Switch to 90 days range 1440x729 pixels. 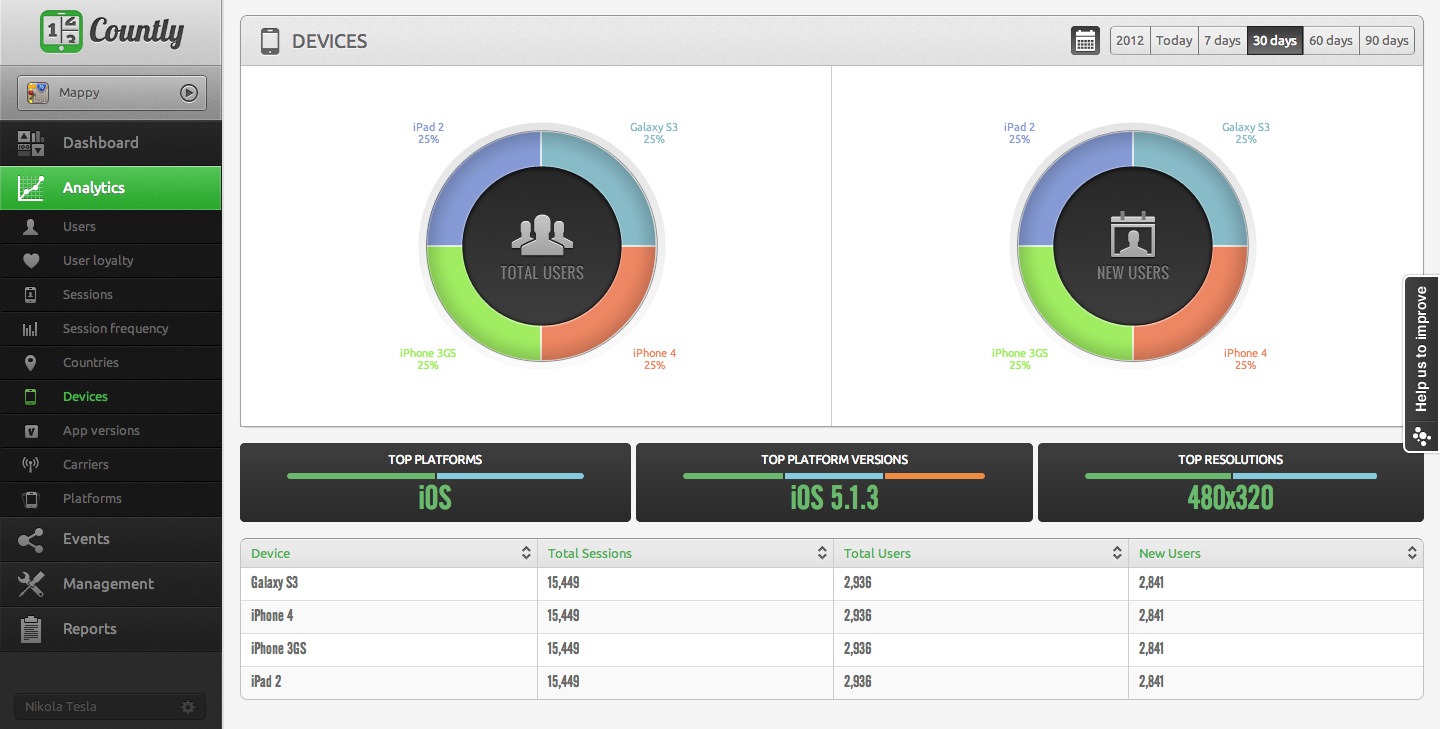pos(1387,41)
